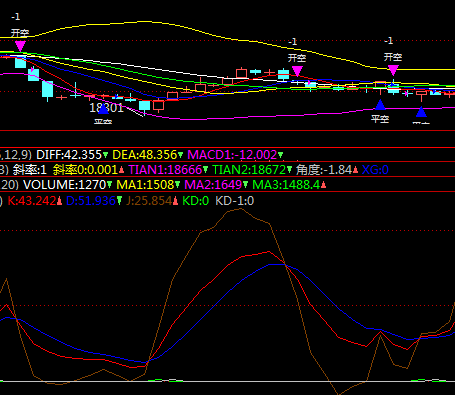Screen dimensions: 455x395
Task: Click the blue triangle beside the 18301 label
Action: tap(104, 108)
